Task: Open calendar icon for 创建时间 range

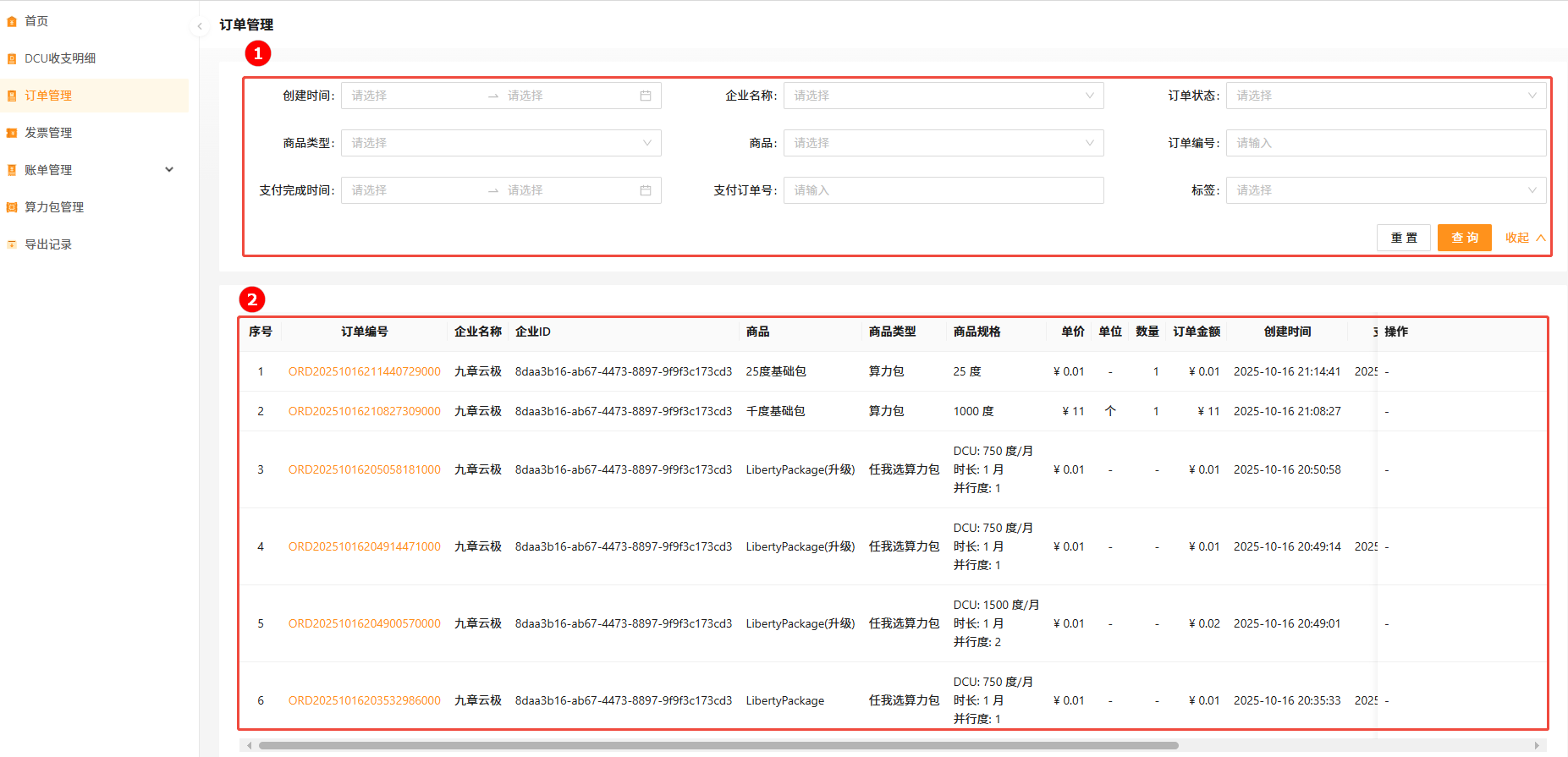Action: click(x=646, y=96)
